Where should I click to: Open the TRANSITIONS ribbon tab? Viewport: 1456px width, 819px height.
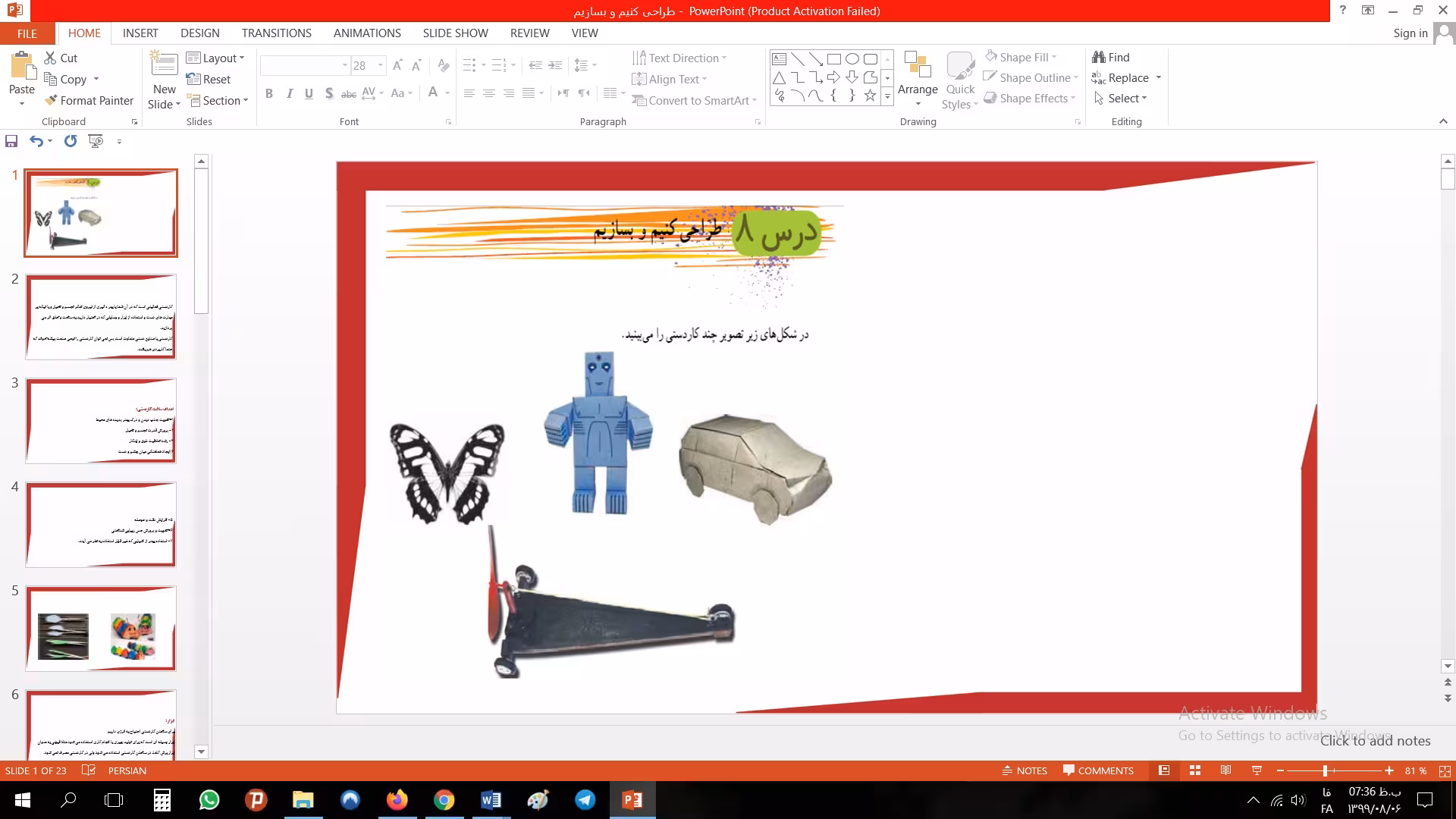277,33
